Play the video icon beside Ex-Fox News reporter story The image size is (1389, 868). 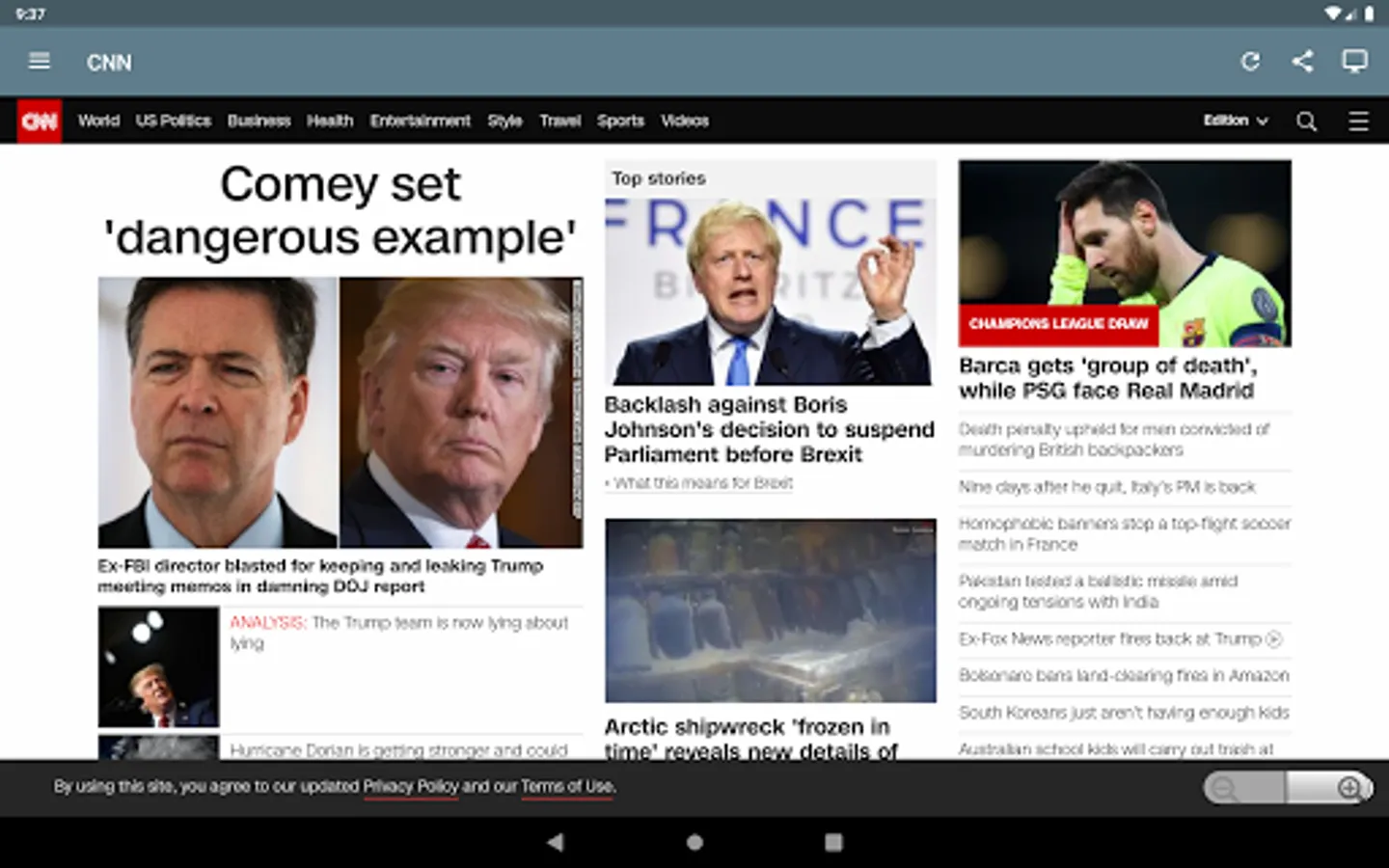tap(1273, 638)
